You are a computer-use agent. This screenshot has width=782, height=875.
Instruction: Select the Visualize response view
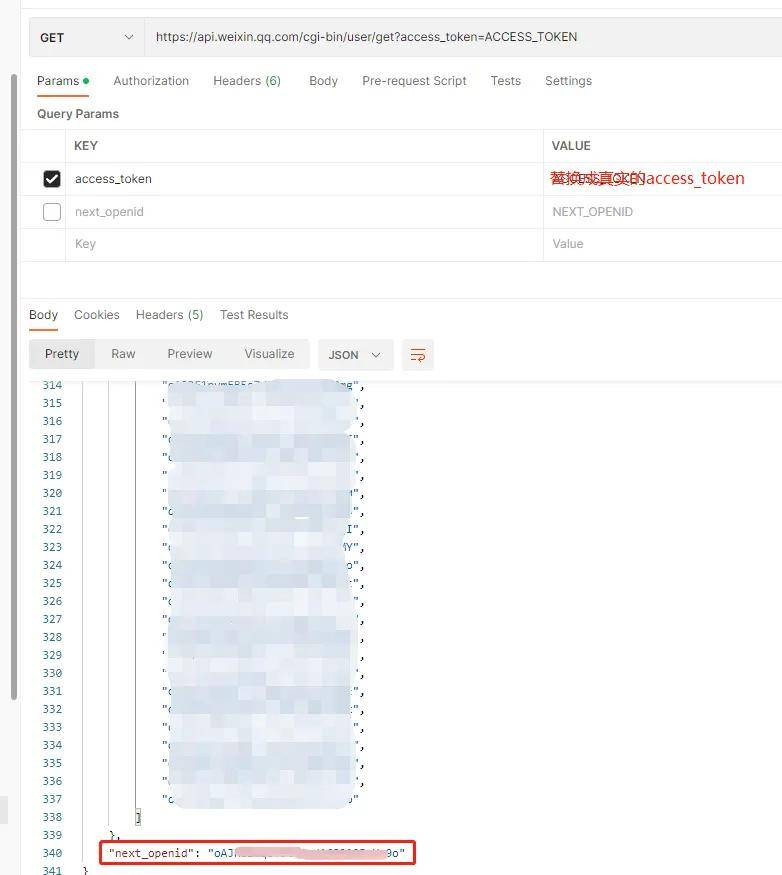point(269,354)
